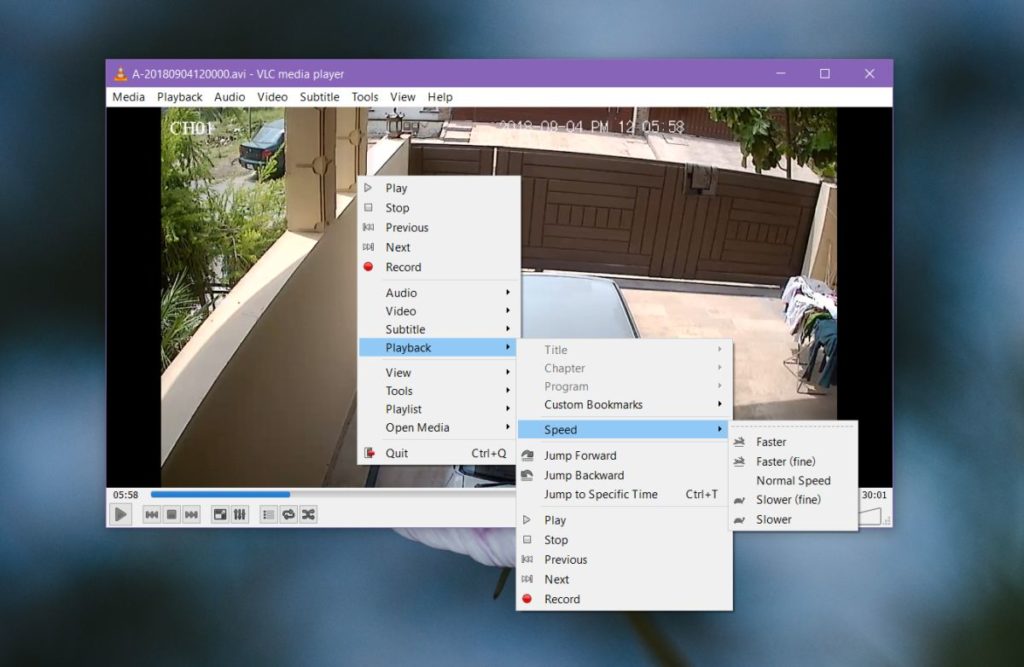Expand the Video submenu
This screenshot has height=667, width=1024.
pos(400,310)
